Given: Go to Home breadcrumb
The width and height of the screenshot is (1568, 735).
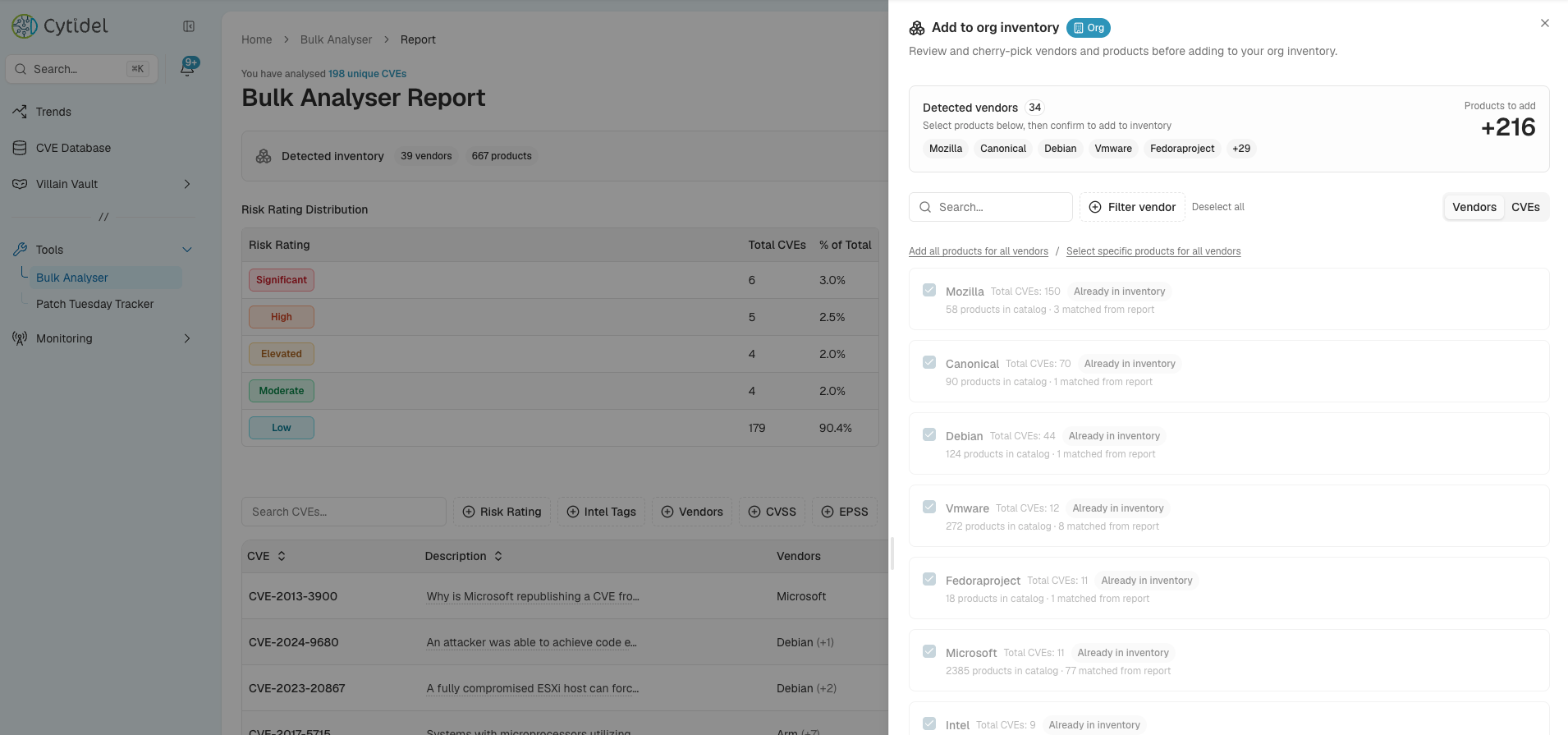Looking at the screenshot, I should 256,39.
